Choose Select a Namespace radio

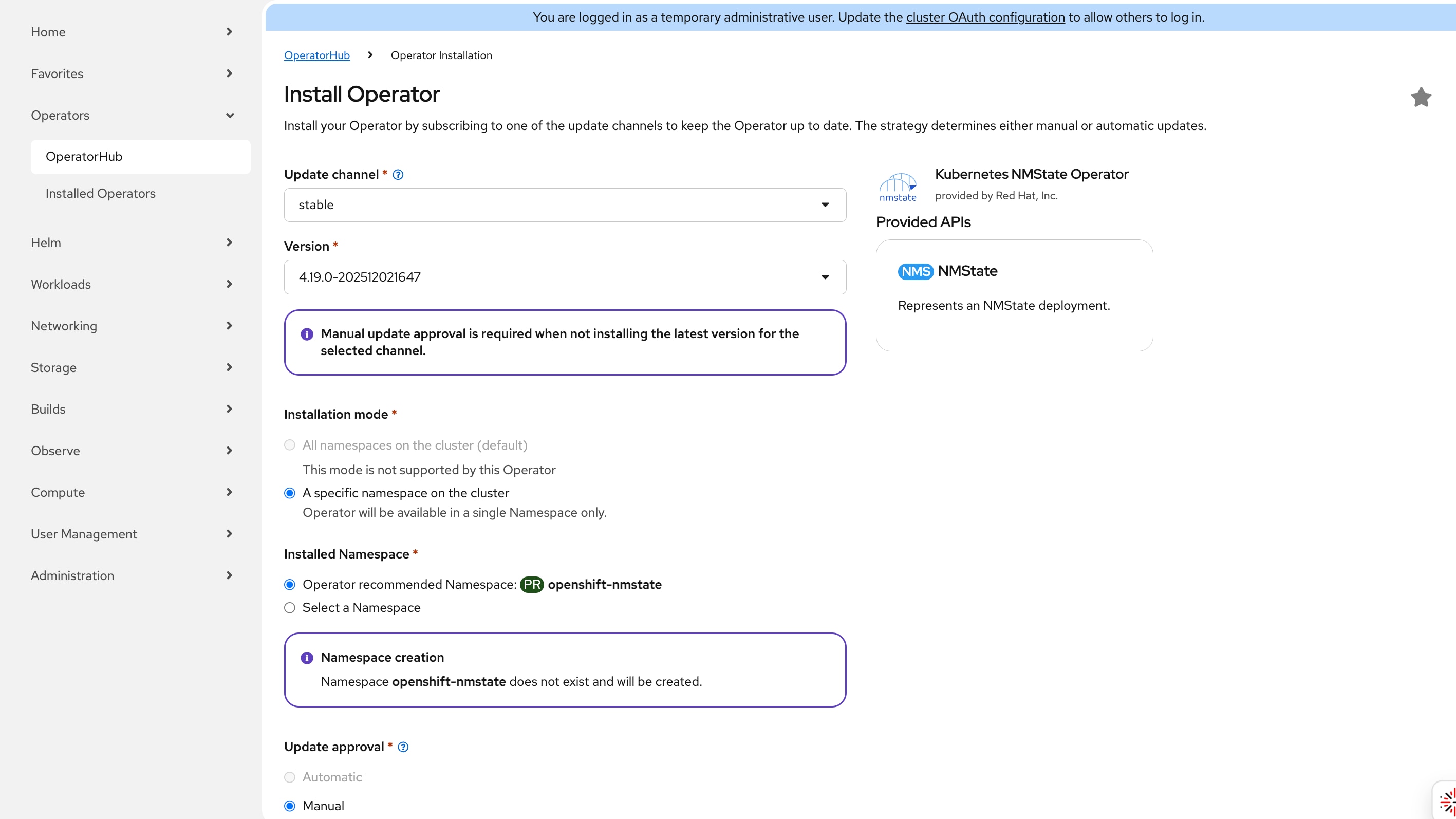click(289, 608)
